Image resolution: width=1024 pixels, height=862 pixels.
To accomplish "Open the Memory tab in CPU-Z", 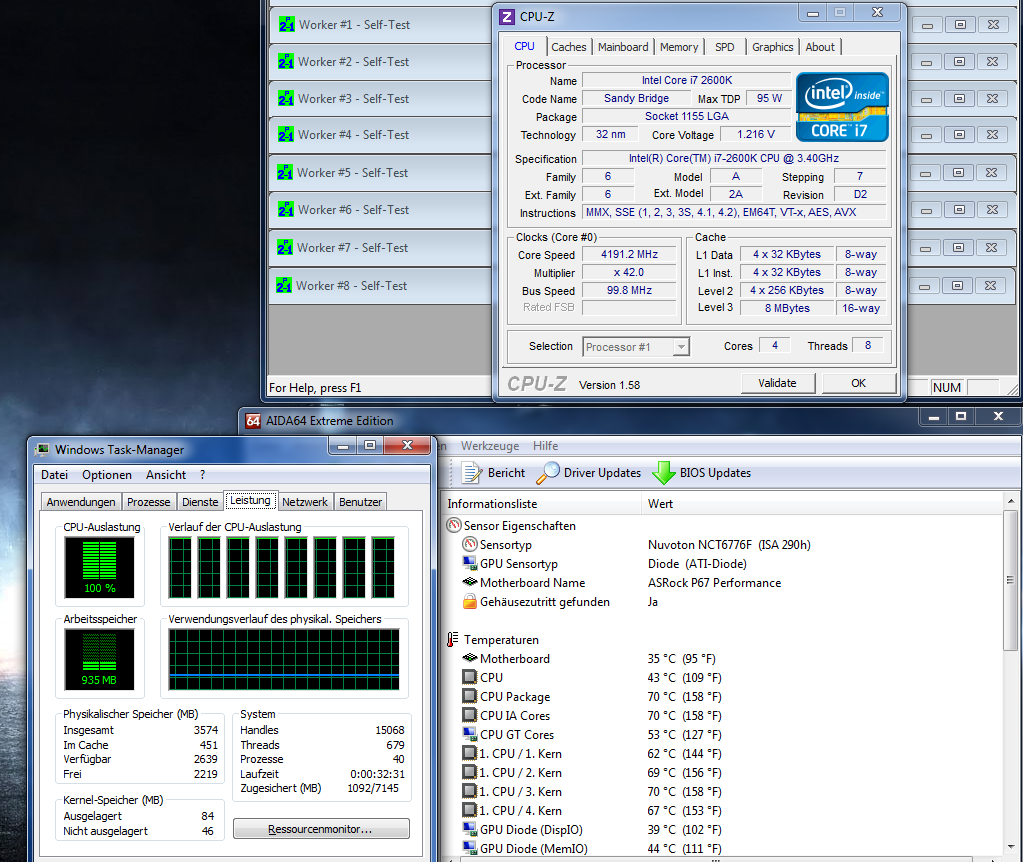I will (x=679, y=47).
